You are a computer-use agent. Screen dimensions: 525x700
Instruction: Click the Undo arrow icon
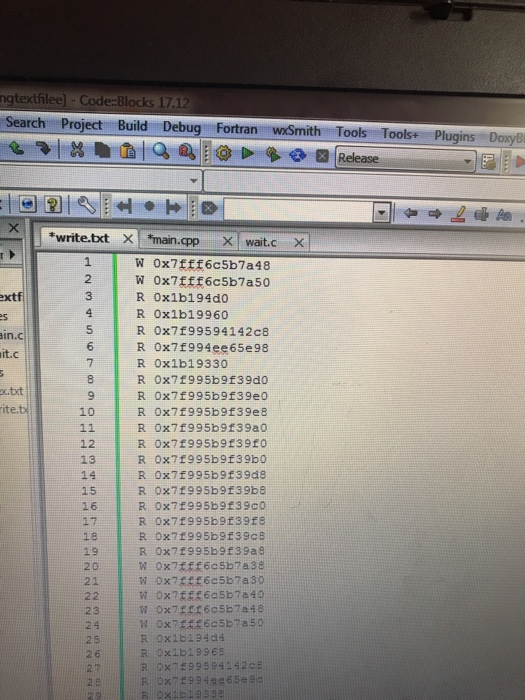[17, 148]
